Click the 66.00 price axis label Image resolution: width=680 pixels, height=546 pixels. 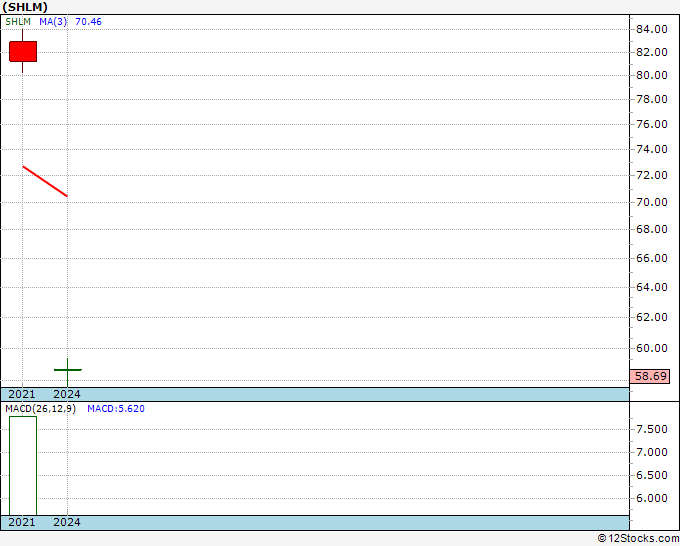point(651,258)
